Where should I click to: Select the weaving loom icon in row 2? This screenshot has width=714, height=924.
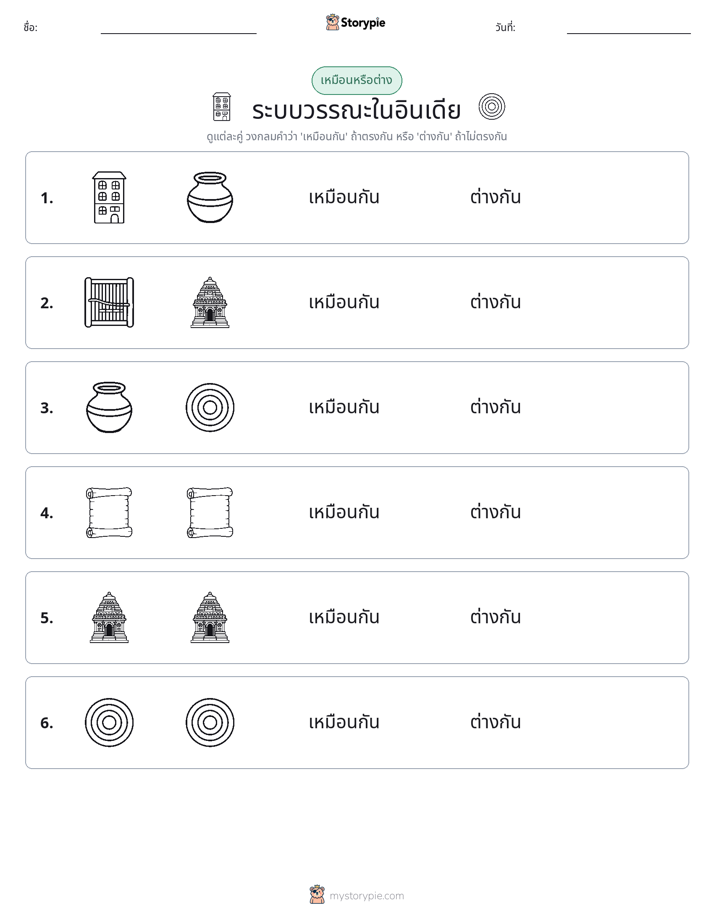coord(109,302)
